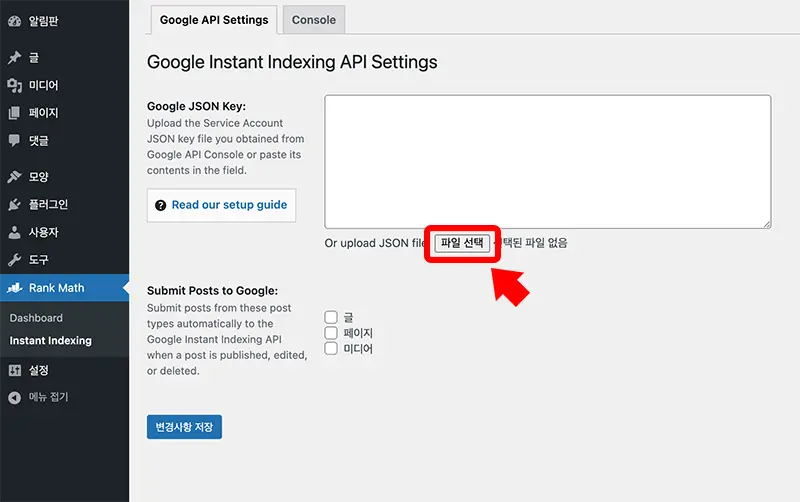Open the 알림판 dashboard icon
Viewport: 800px width, 502px height.
tap(14, 21)
